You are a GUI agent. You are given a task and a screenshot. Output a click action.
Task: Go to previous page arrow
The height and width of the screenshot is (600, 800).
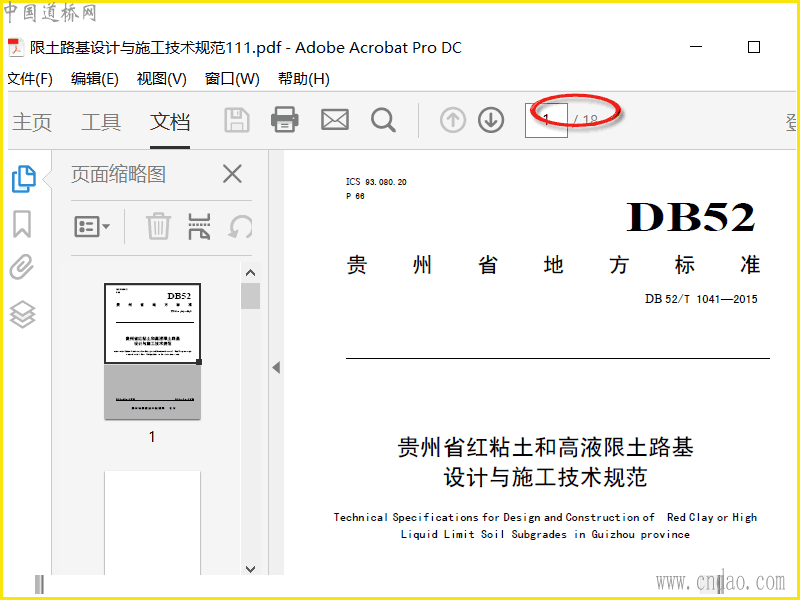pyautogui.click(x=453, y=120)
